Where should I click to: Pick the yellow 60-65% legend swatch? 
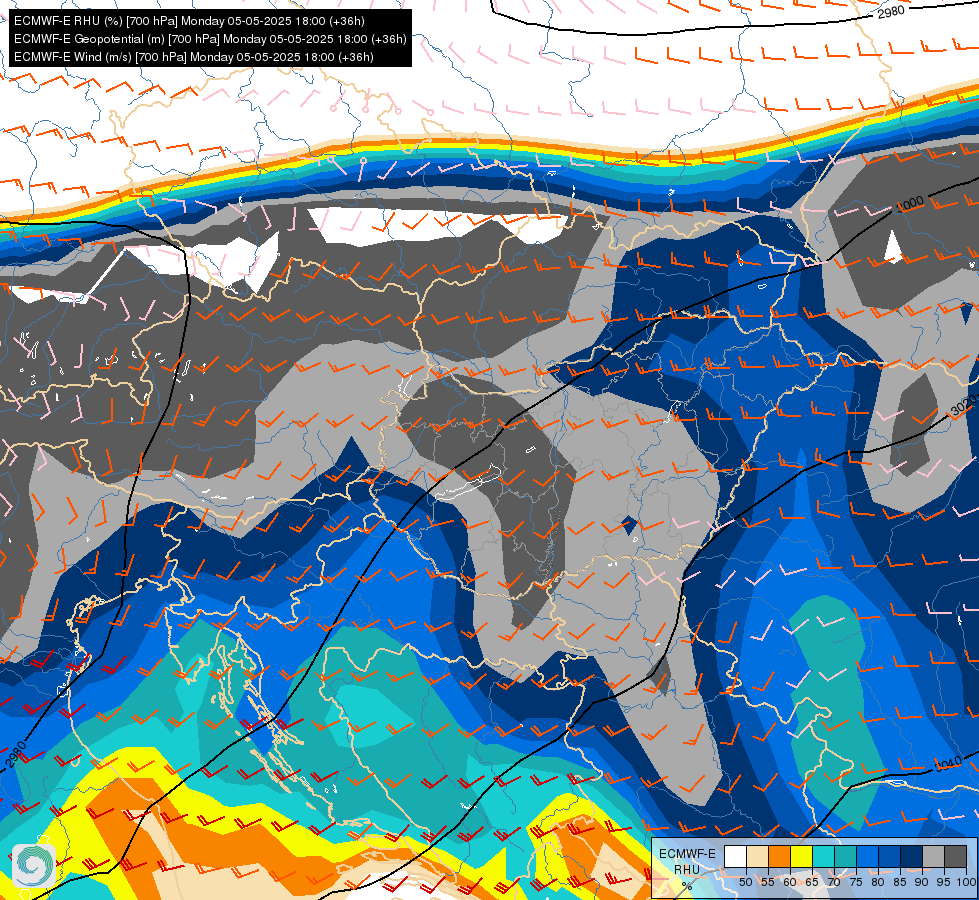(x=802, y=856)
